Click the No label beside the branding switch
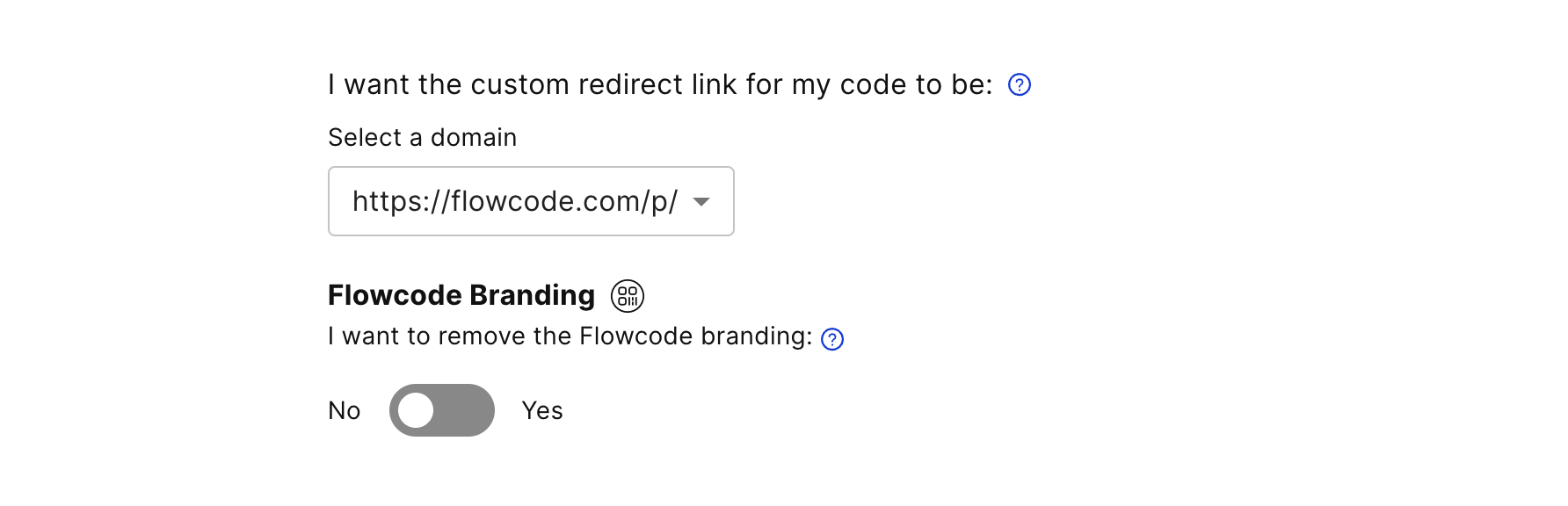Screen dimensions: 1568x506 point(345,410)
